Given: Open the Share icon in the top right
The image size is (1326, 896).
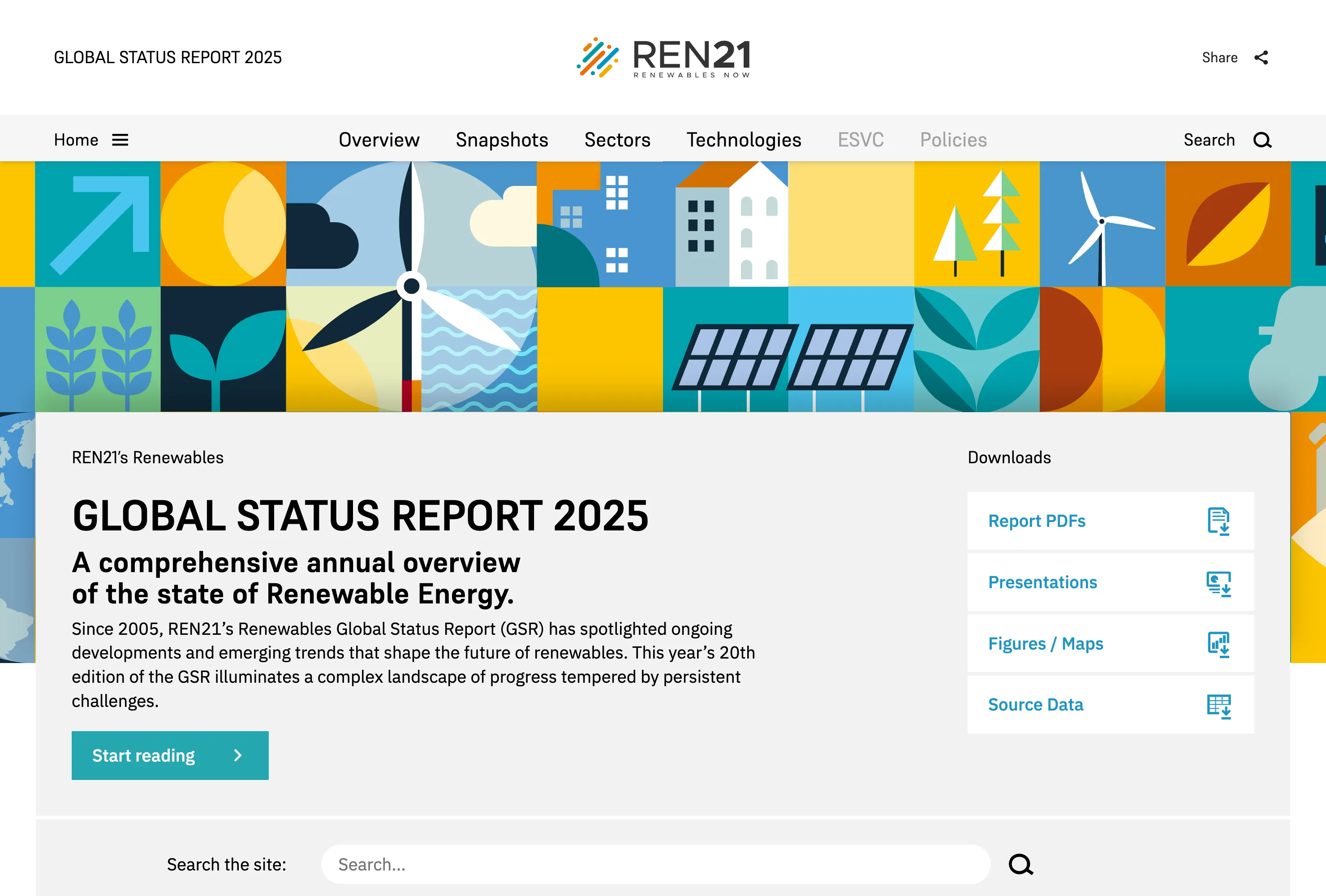Looking at the screenshot, I should point(1261,57).
